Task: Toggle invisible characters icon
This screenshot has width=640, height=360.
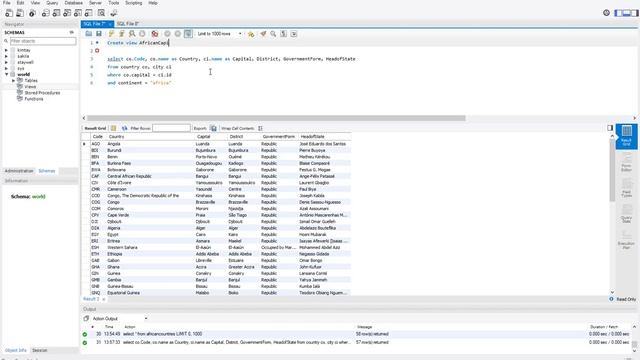Action: coord(284,34)
